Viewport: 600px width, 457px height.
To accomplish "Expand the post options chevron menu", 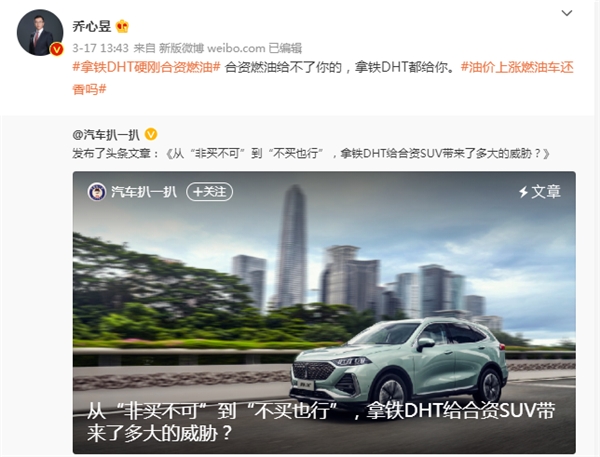I will [566, 13].
